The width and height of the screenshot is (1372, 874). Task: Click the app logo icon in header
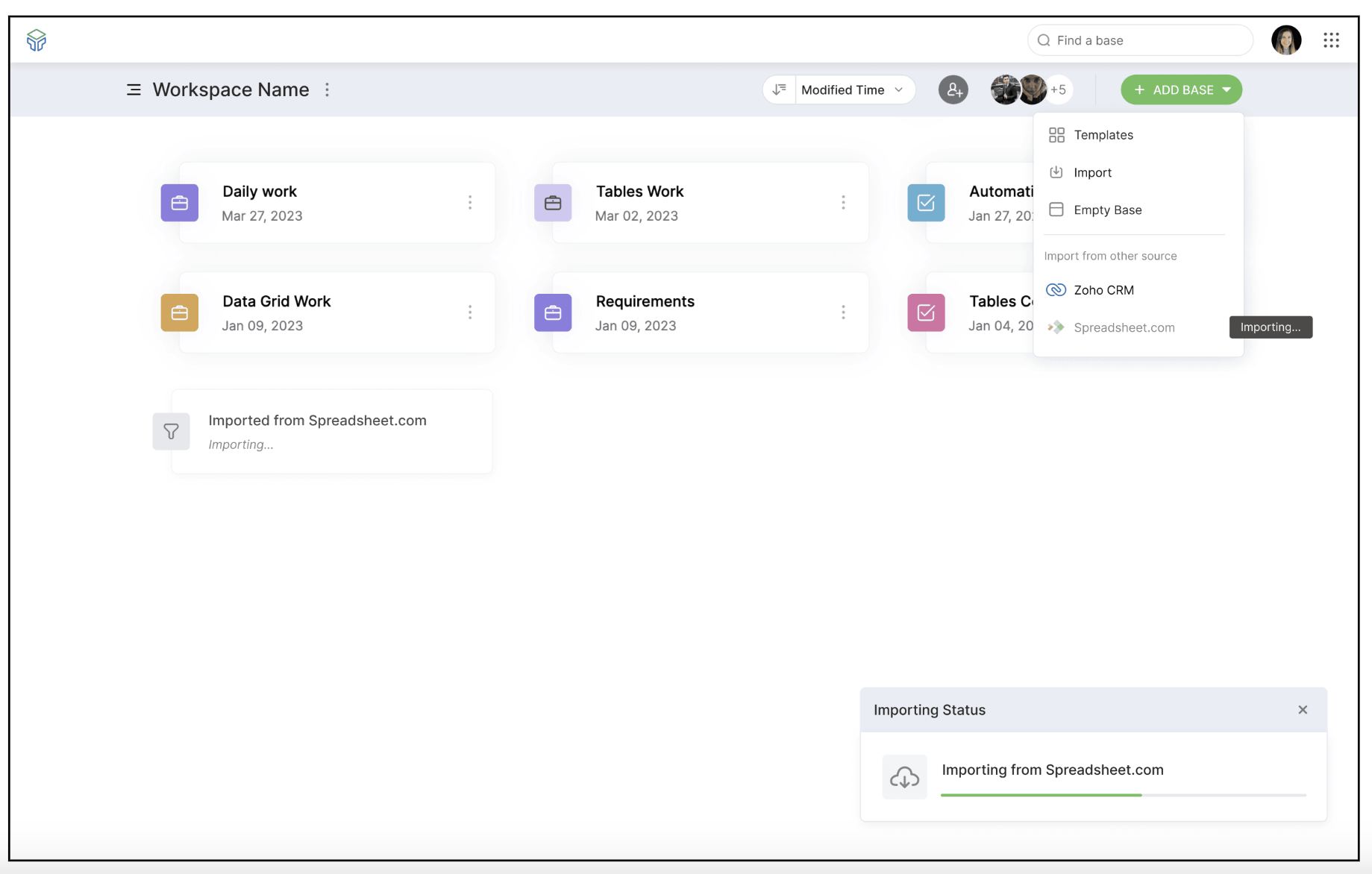36,40
